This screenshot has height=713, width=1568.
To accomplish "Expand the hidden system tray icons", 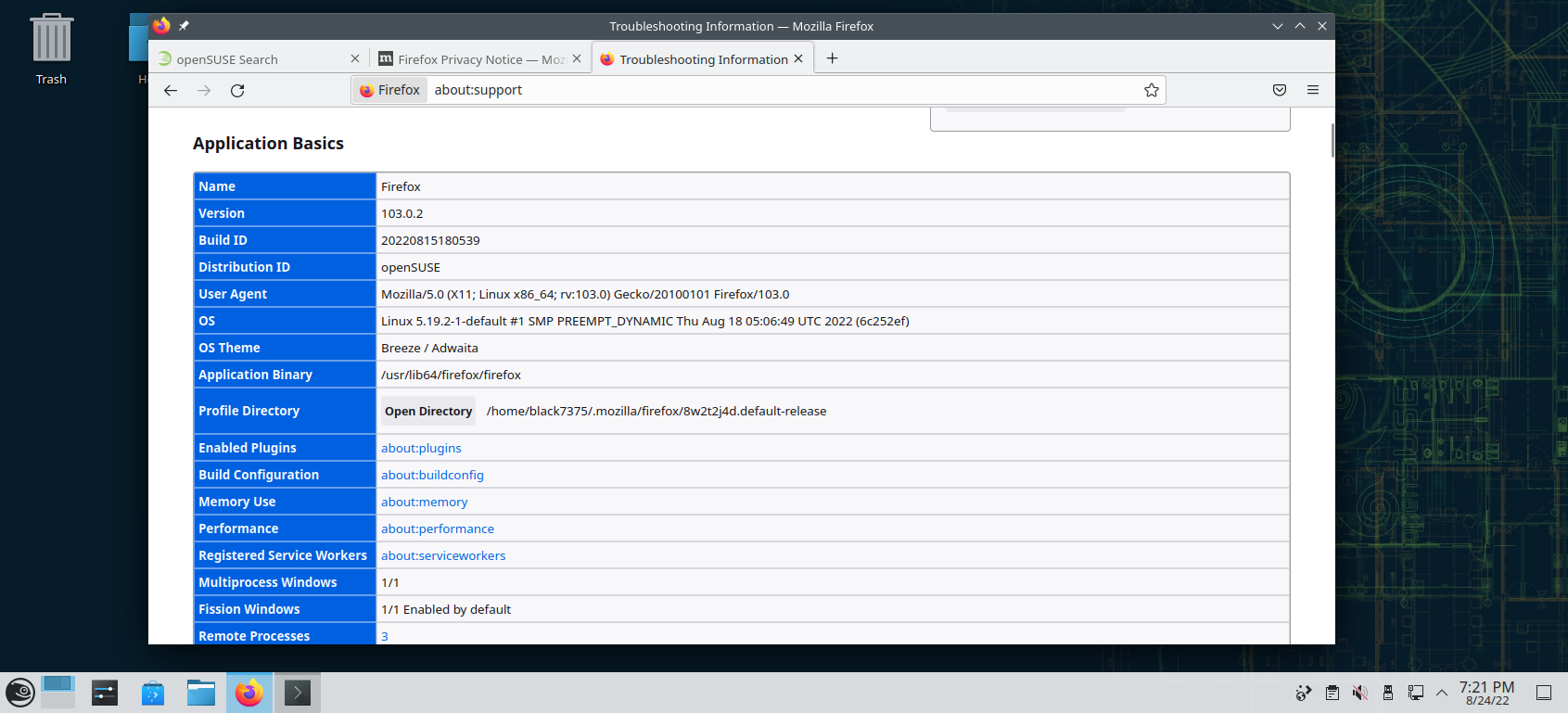I will 1442,693.
